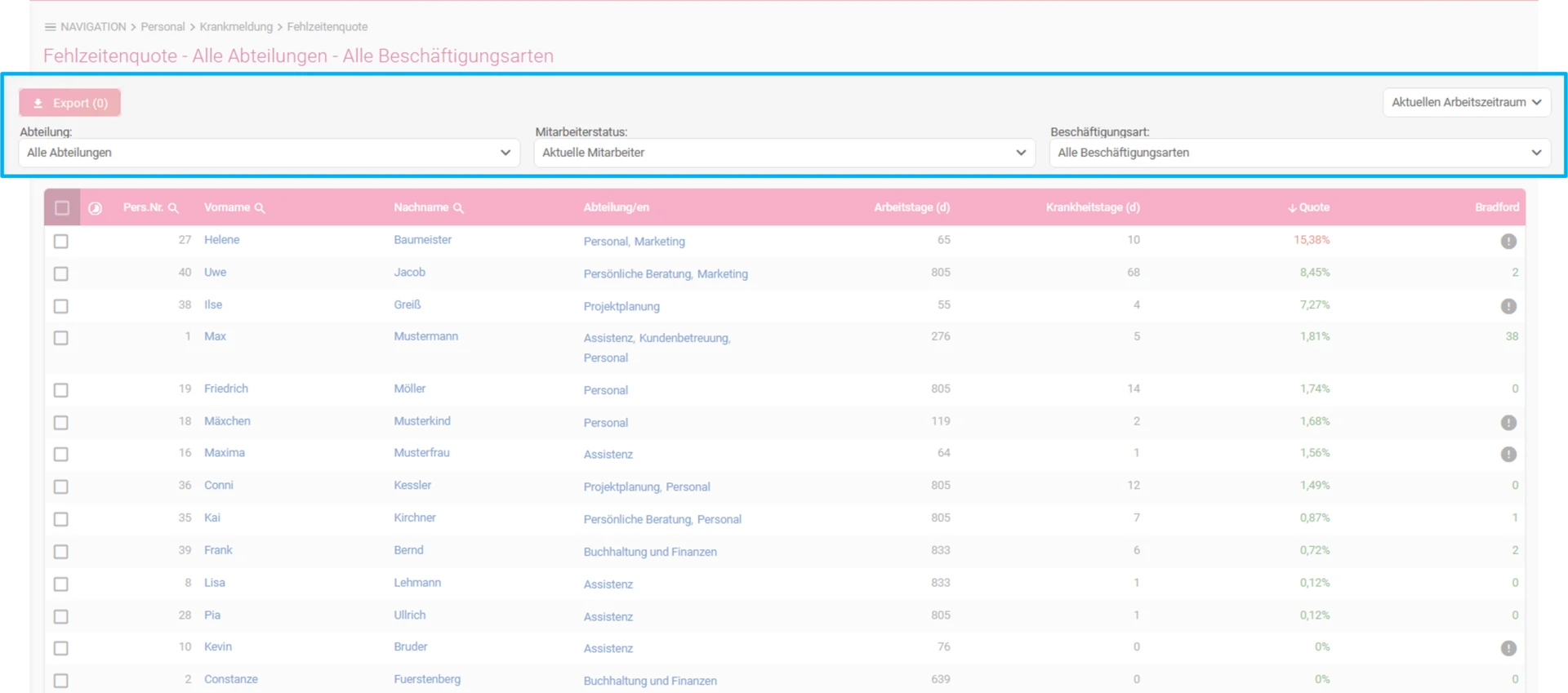Open the Baumeister surname link
This screenshot has height=693, width=1568.
point(422,240)
